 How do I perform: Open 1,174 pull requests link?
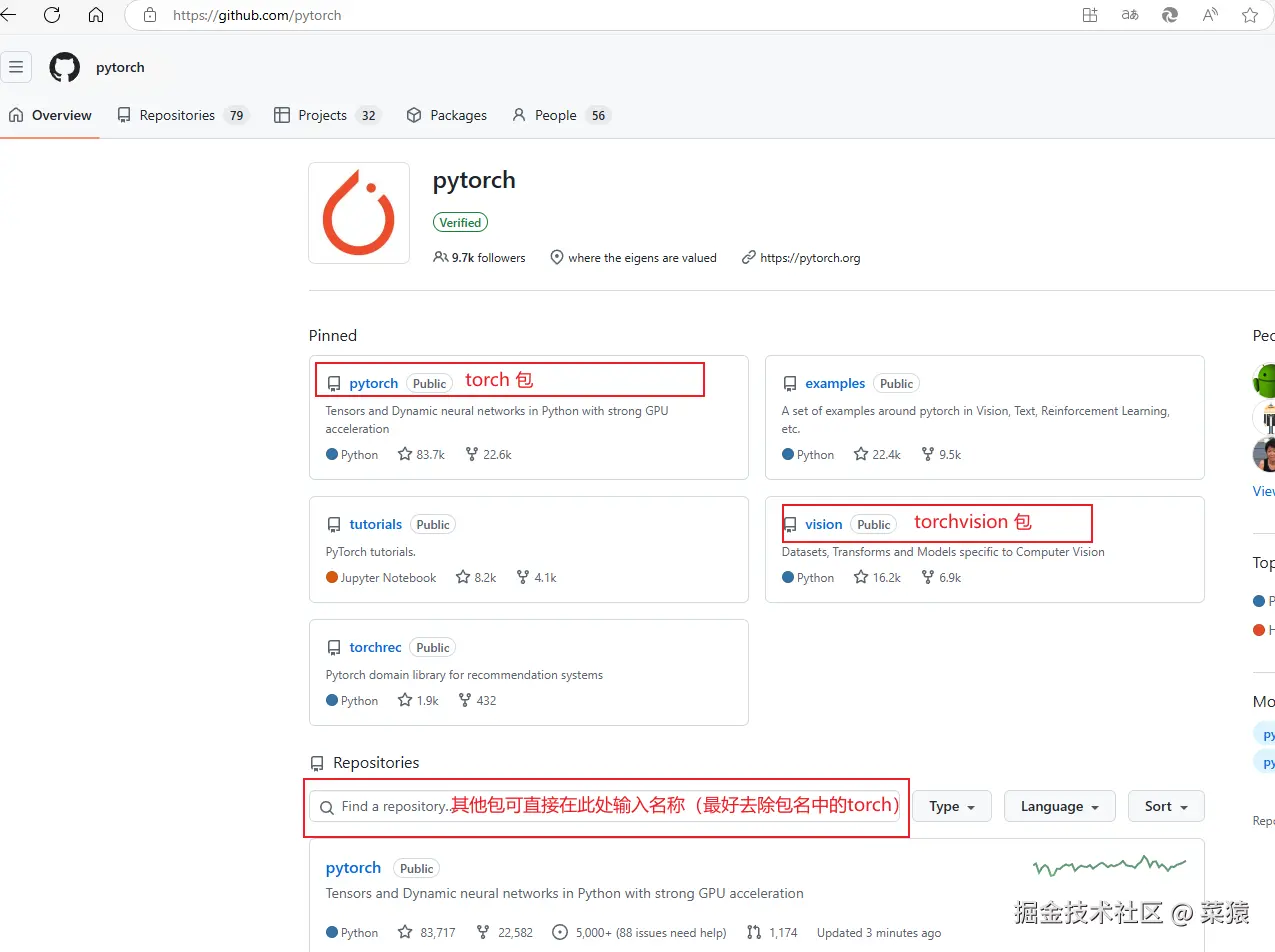pyautogui.click(x=772, y=932)
